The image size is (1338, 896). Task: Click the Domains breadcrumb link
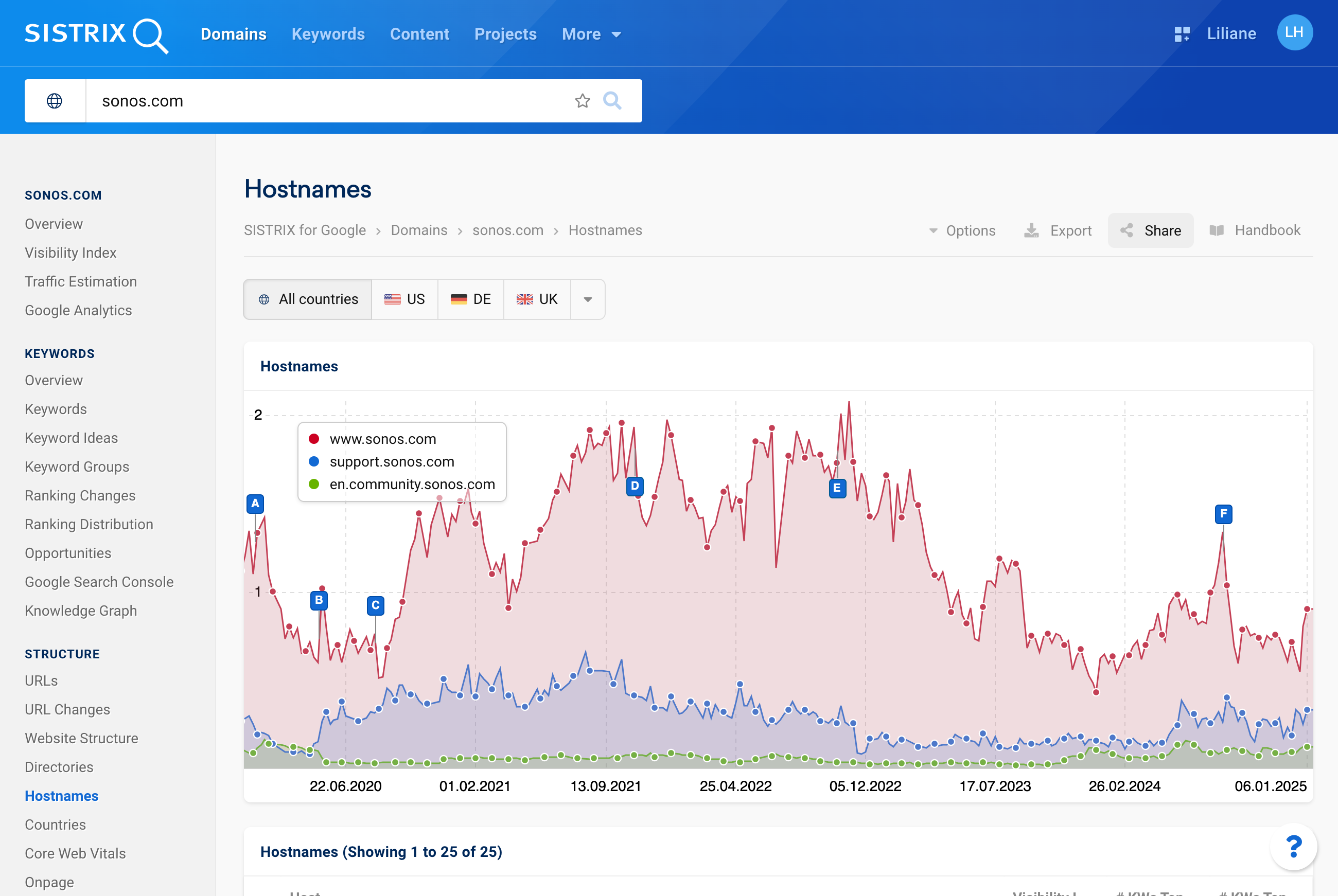[x=419, y=230]
